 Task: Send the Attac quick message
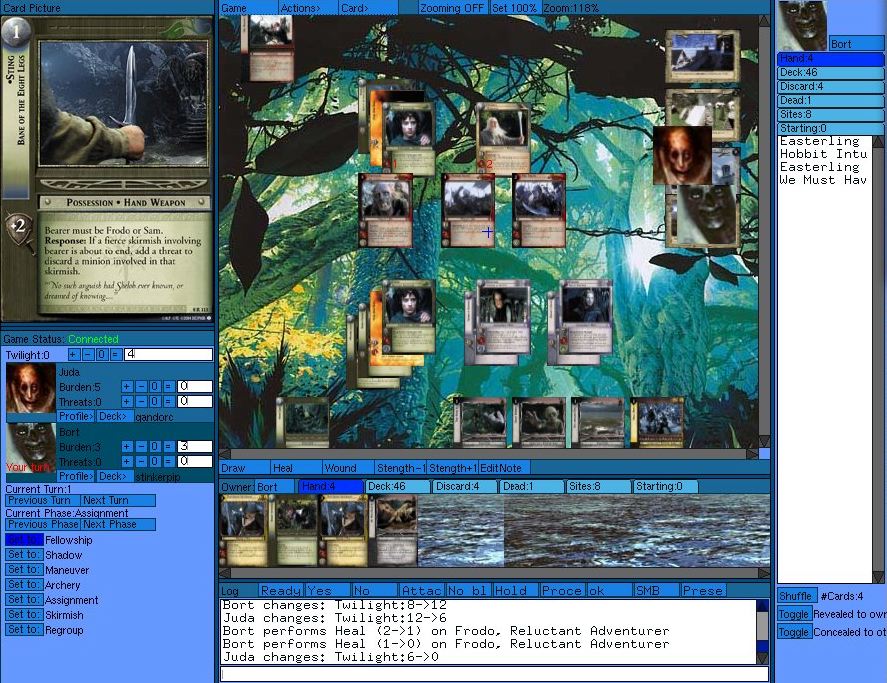(422, 591)
